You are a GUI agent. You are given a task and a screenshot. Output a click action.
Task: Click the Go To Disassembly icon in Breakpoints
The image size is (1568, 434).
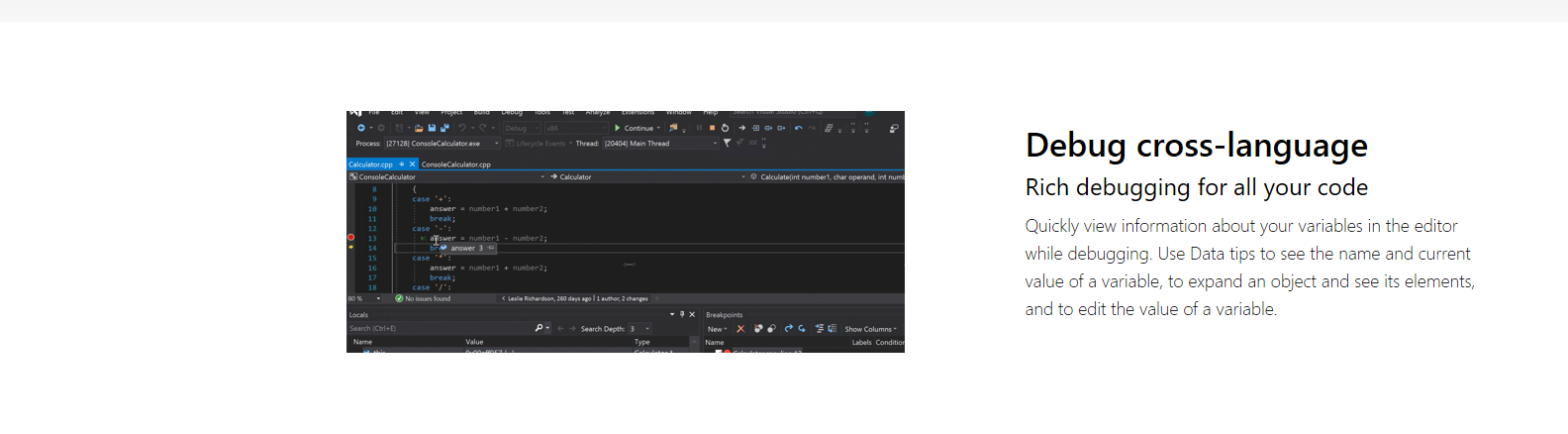tap(833, 329)
